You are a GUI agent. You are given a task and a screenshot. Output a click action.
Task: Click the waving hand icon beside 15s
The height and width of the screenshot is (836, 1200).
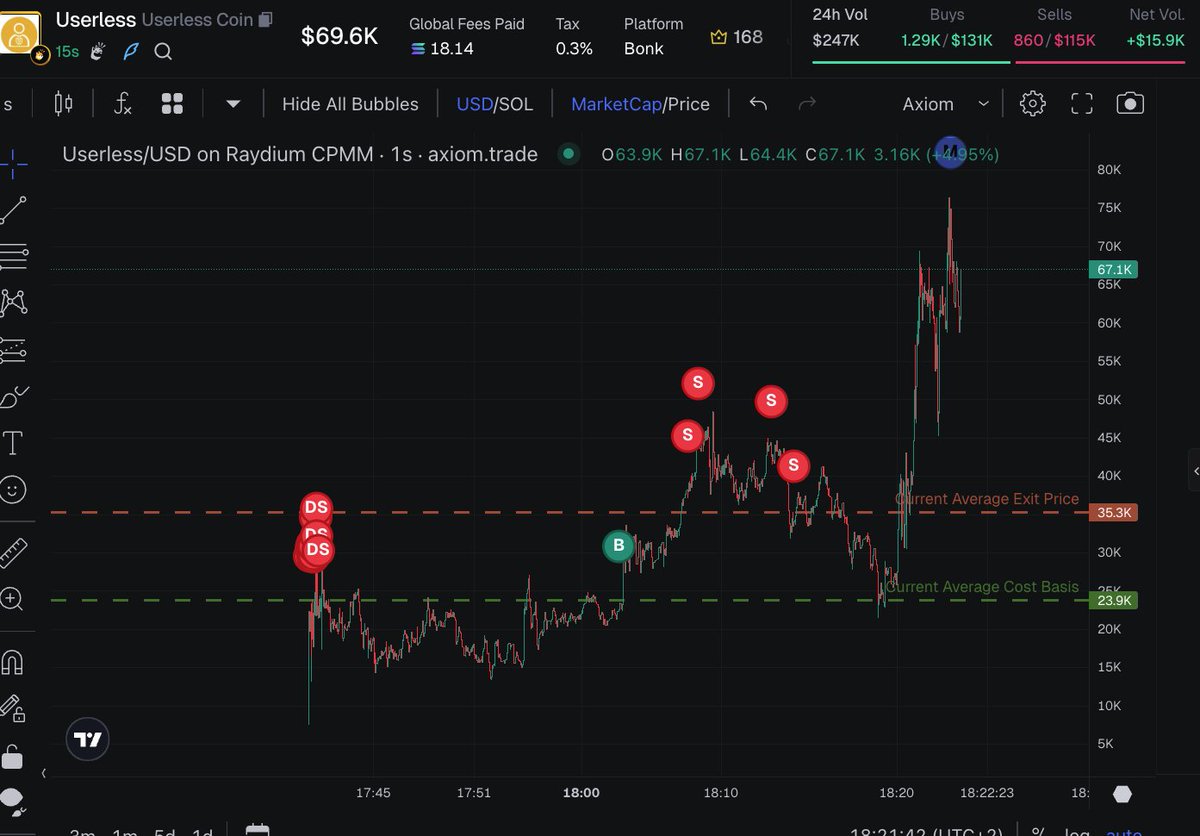[x=98, y=51]
